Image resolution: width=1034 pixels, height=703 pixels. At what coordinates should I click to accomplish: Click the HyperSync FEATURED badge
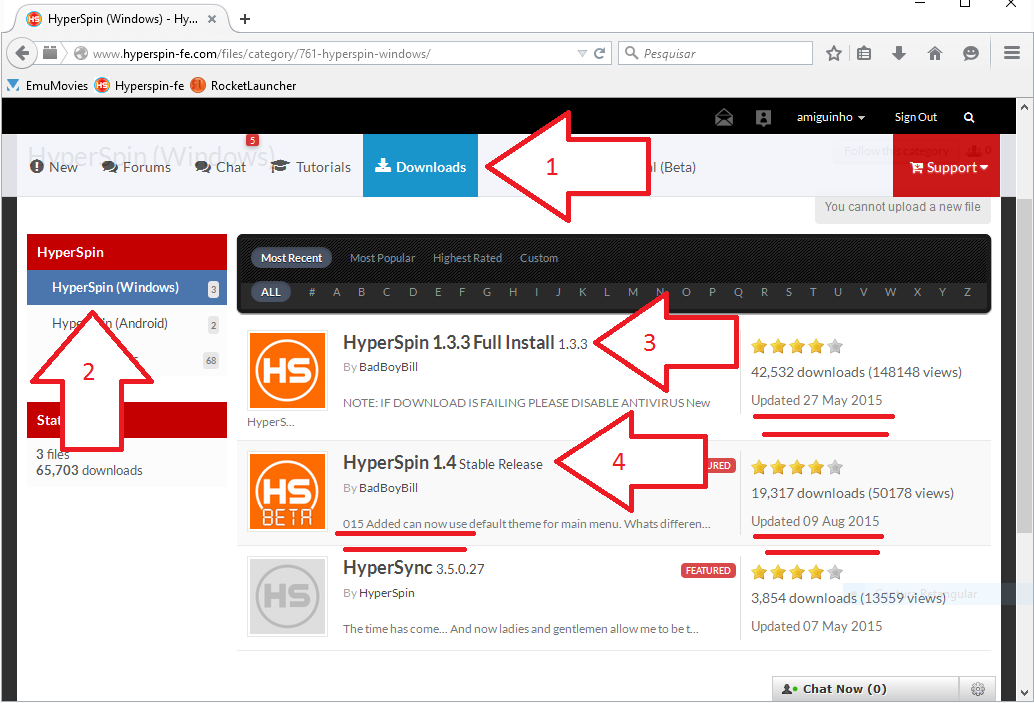[x=708, y=570]
